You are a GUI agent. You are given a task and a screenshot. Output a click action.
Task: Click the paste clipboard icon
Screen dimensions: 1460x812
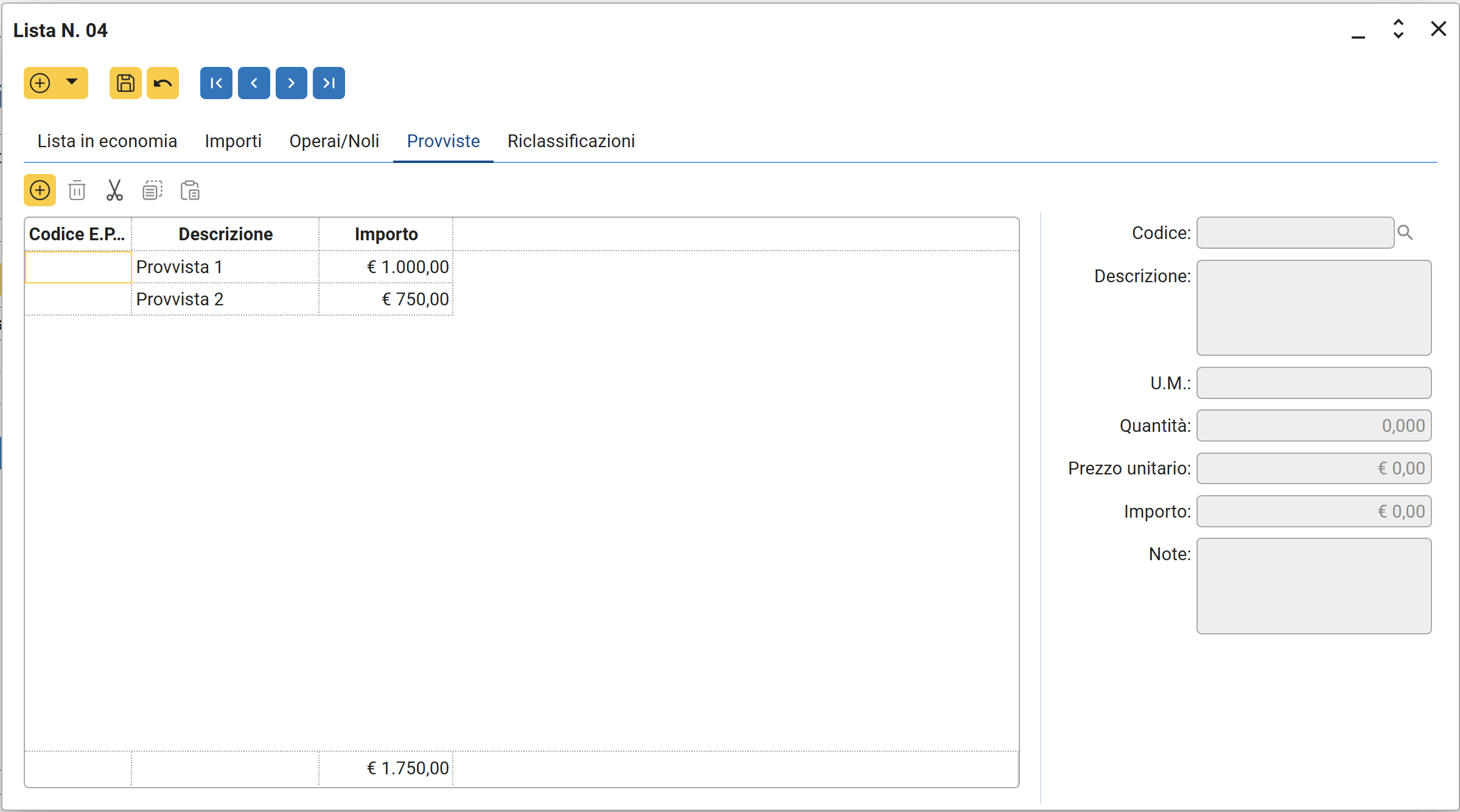(190, 190)
